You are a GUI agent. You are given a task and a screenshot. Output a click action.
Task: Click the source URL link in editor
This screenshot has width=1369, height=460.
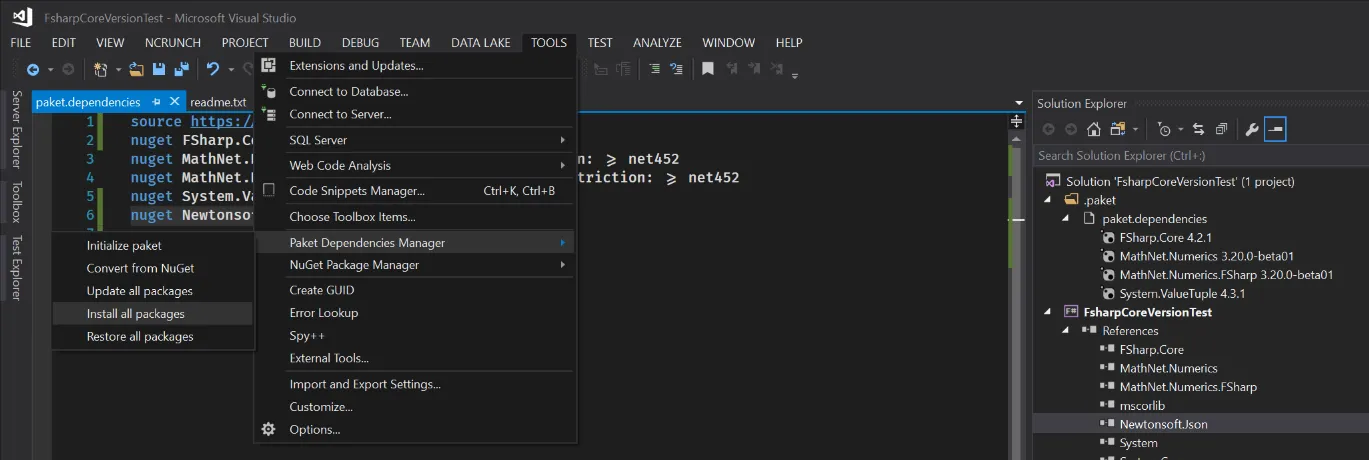tap(222, 122)
